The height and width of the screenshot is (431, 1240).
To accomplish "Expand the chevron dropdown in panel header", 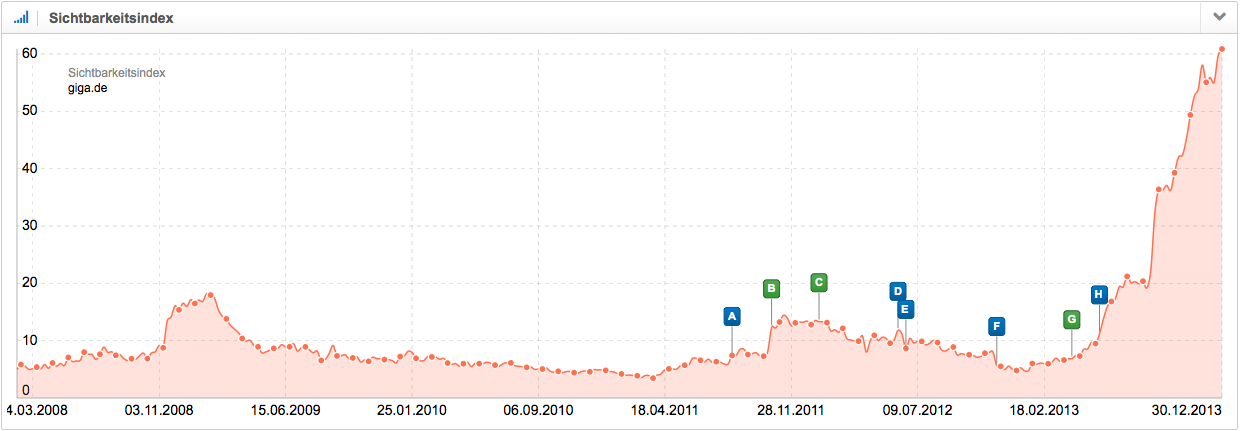I will pos(1218,17).
